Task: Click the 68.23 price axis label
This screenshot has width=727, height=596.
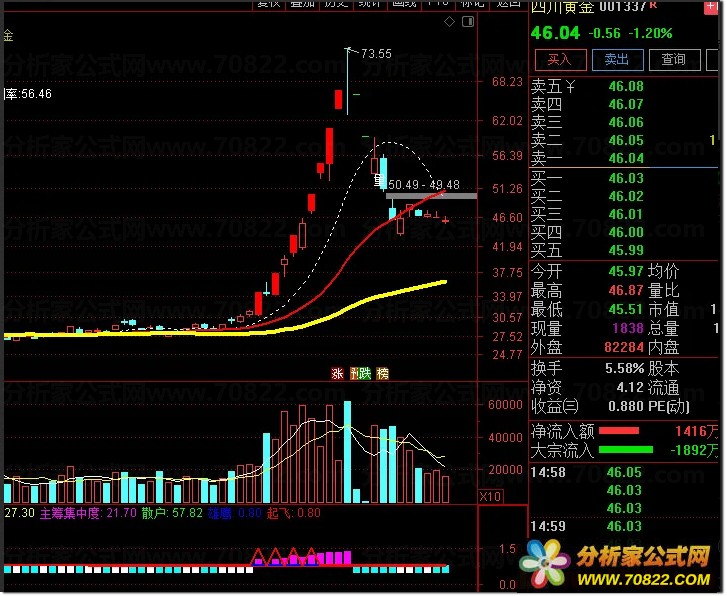Action: (x=507, y=82)
